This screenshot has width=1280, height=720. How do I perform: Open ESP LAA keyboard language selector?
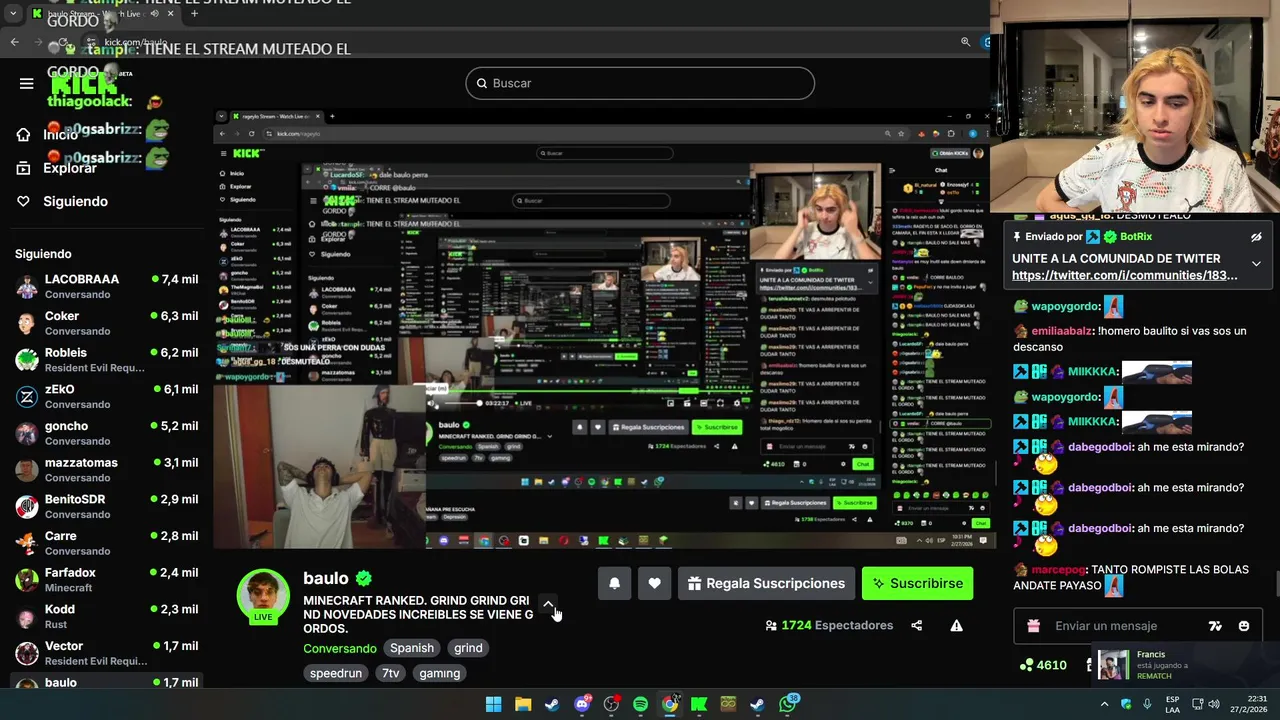tap(1173, 704)
